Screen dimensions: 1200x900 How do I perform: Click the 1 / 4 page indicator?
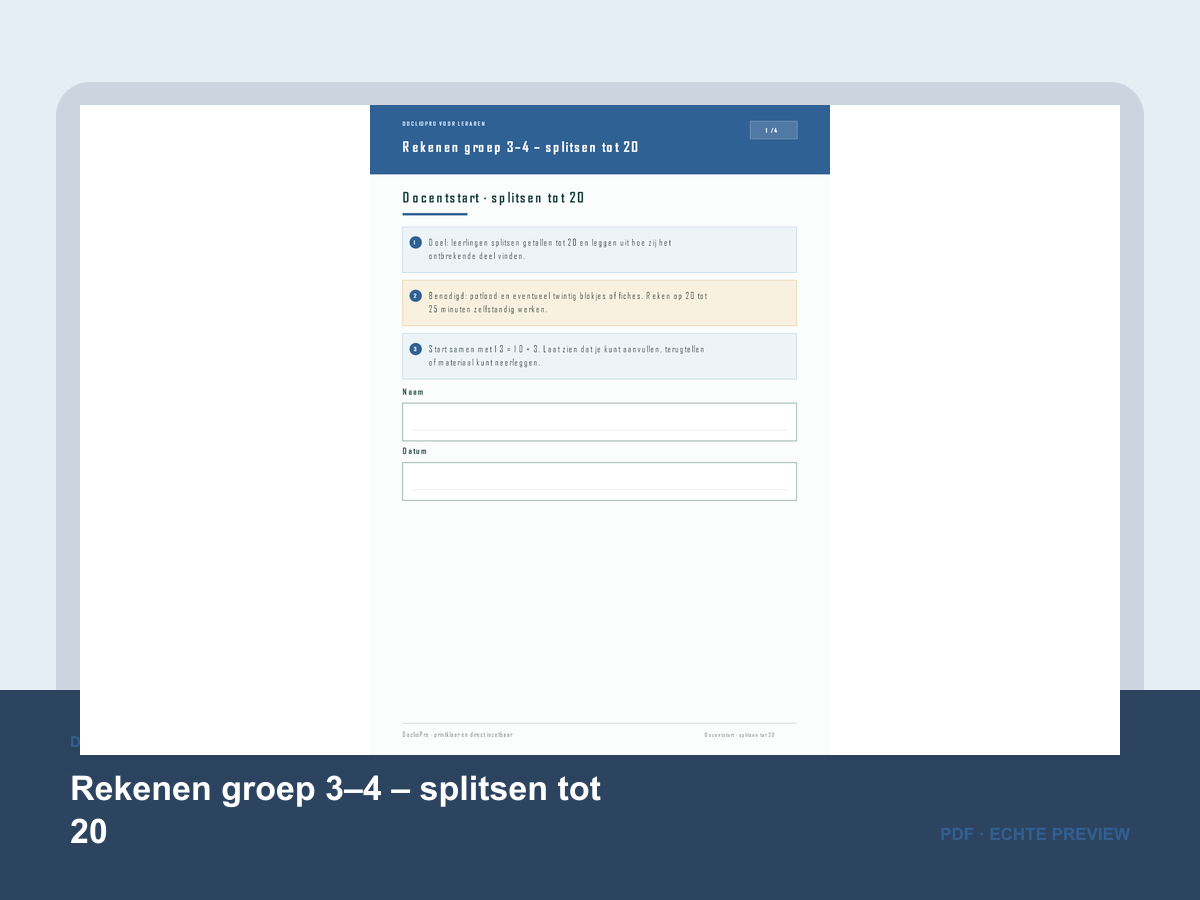point(773,130)
